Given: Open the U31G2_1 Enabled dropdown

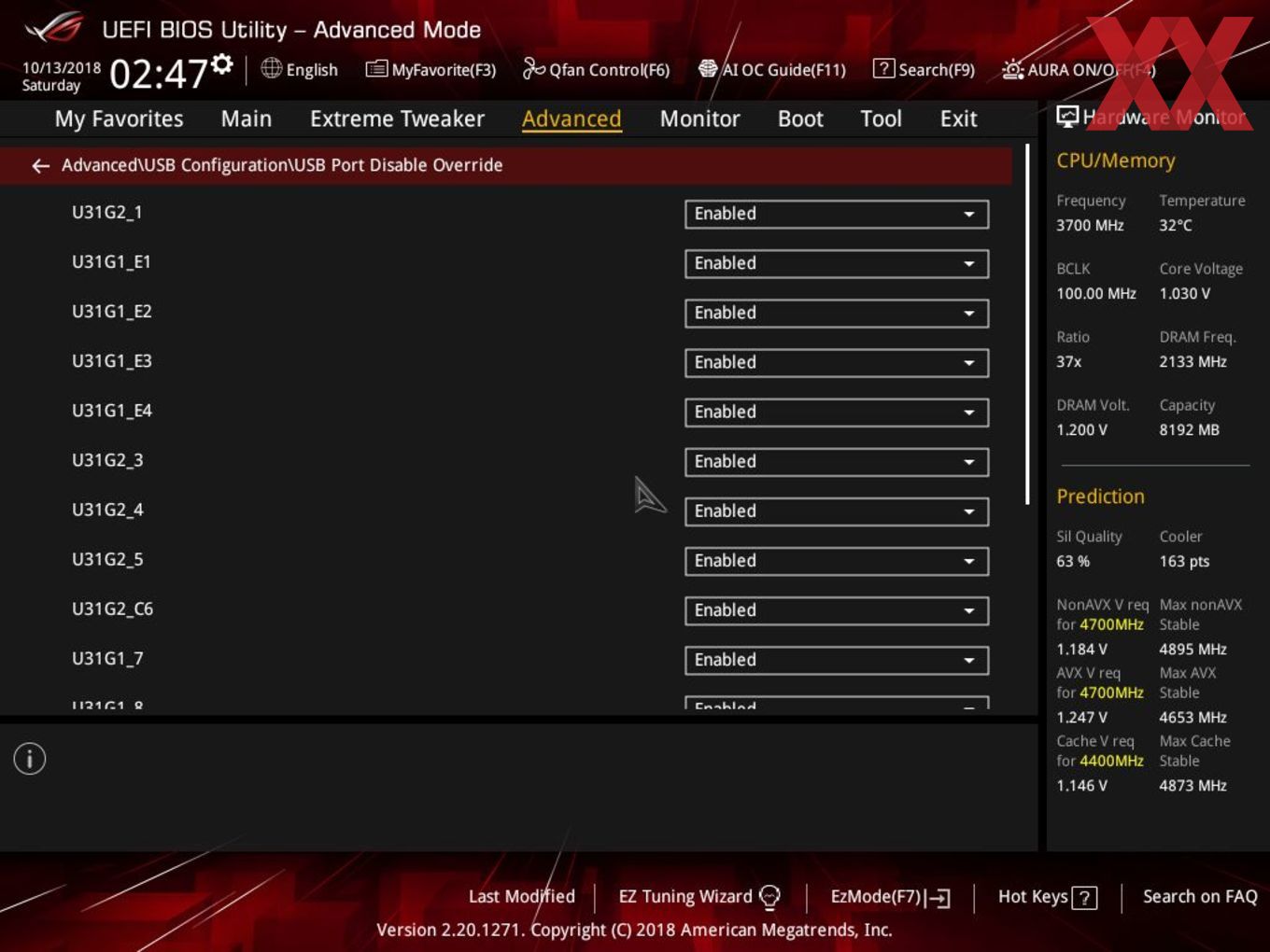Looking at the screenshot, I should pos(837,214).
